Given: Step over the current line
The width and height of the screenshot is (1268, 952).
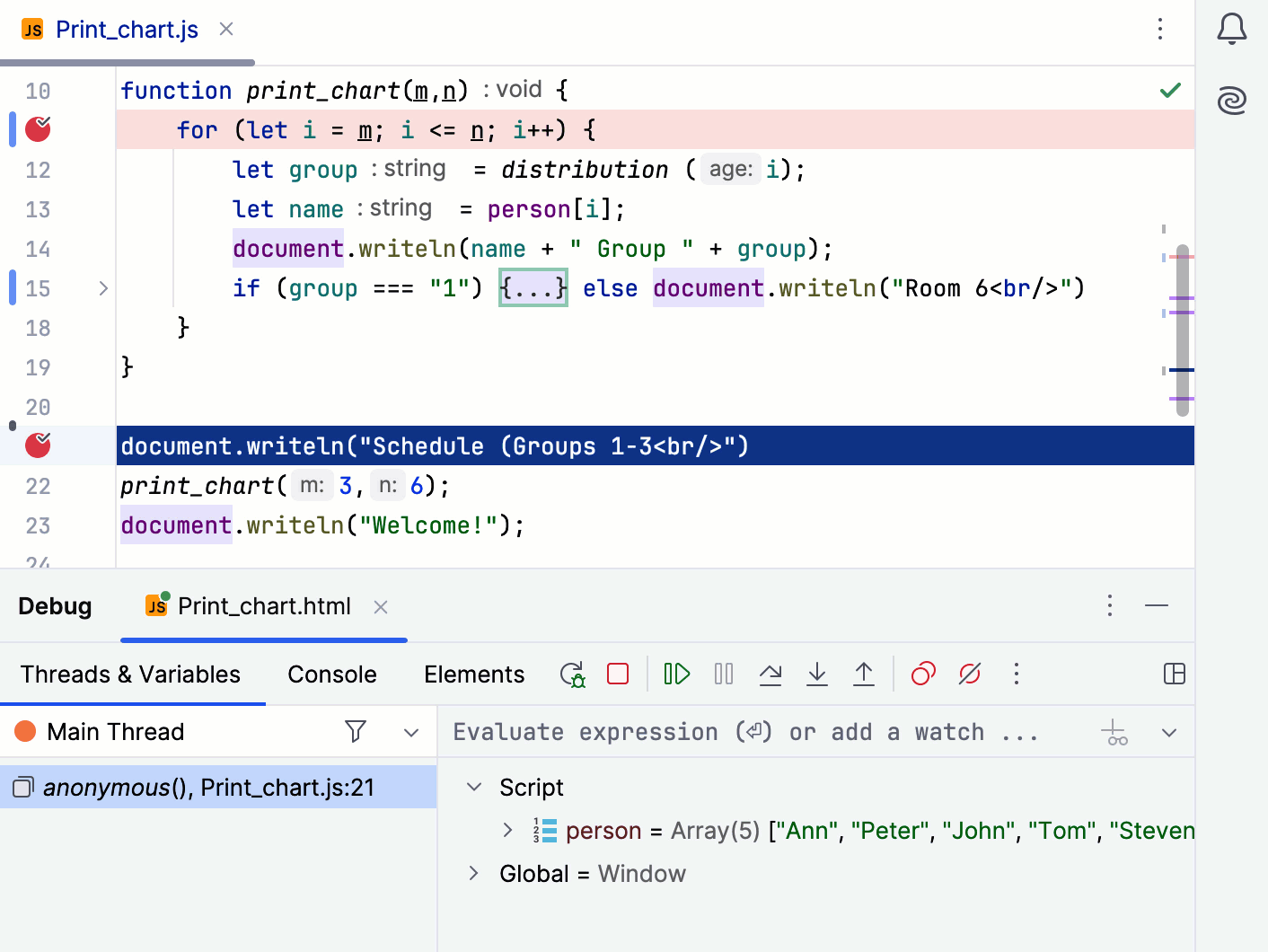Looking at the screenshot, I should pos(770,674).
